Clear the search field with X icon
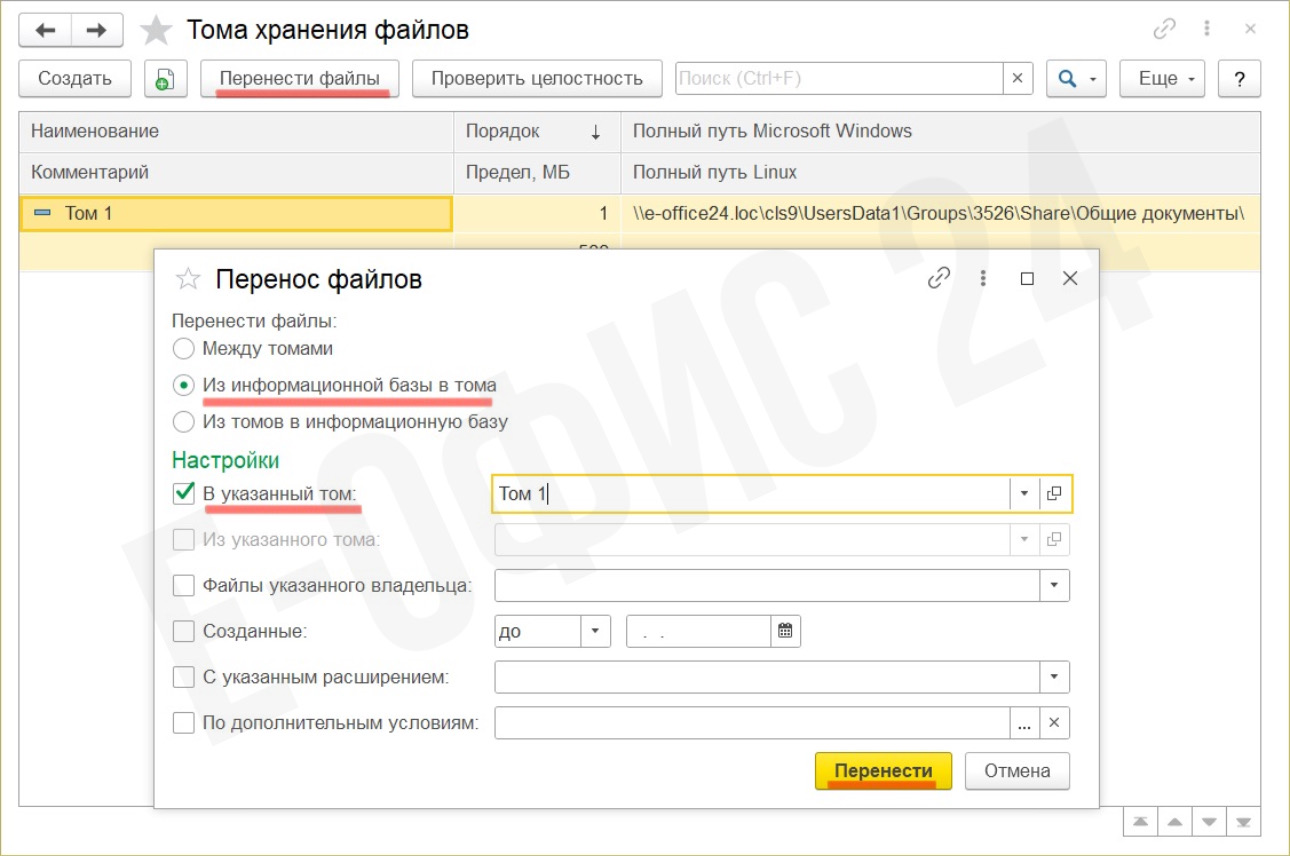Image resolution: width=1290 pixels, height=856 pixels. [x=1017, y=79]
